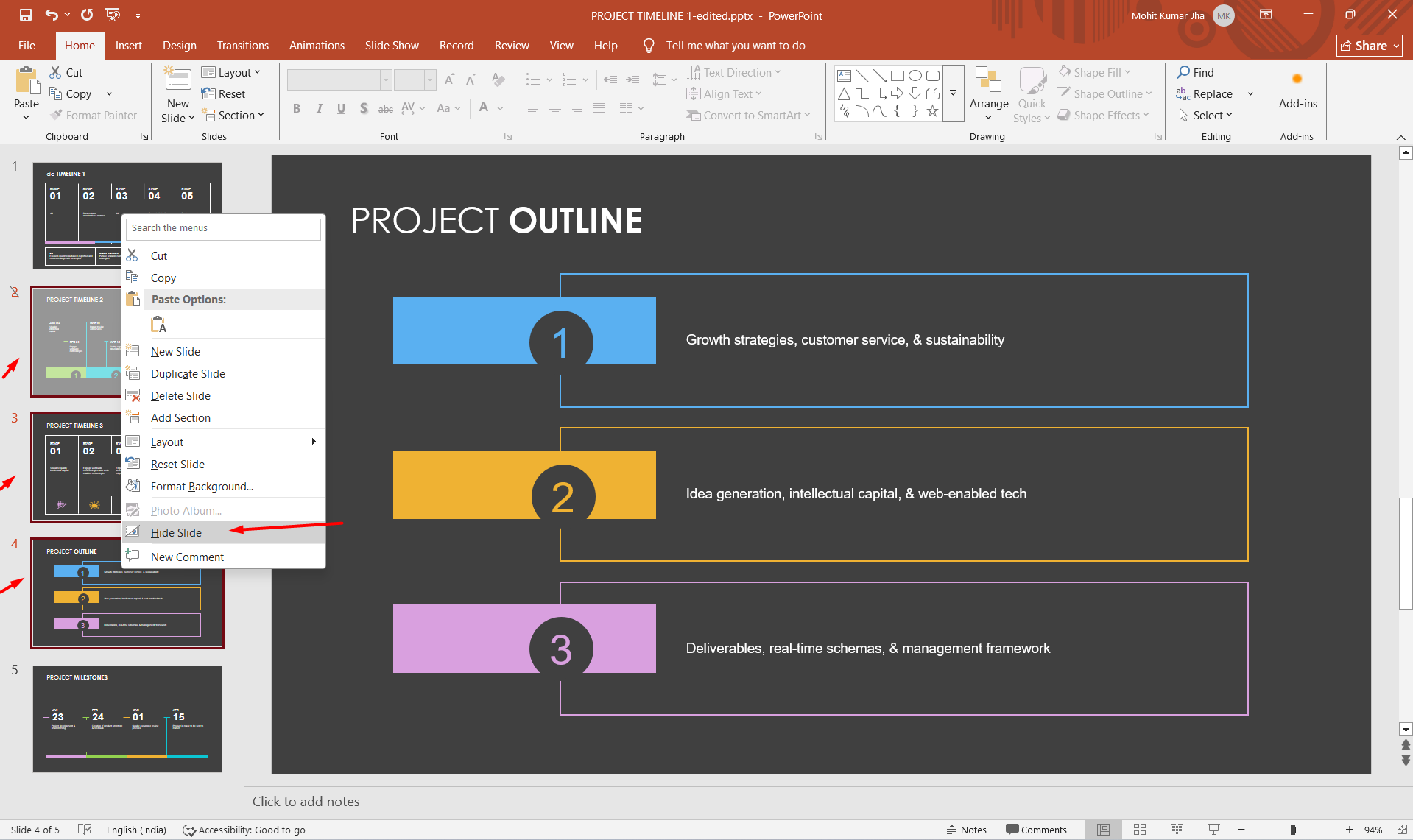The height and width of the screenshot is (840, 1413).
Task: Clear all formatting icon in Font group
Action: pyautogui.click(x=498, y=80)
